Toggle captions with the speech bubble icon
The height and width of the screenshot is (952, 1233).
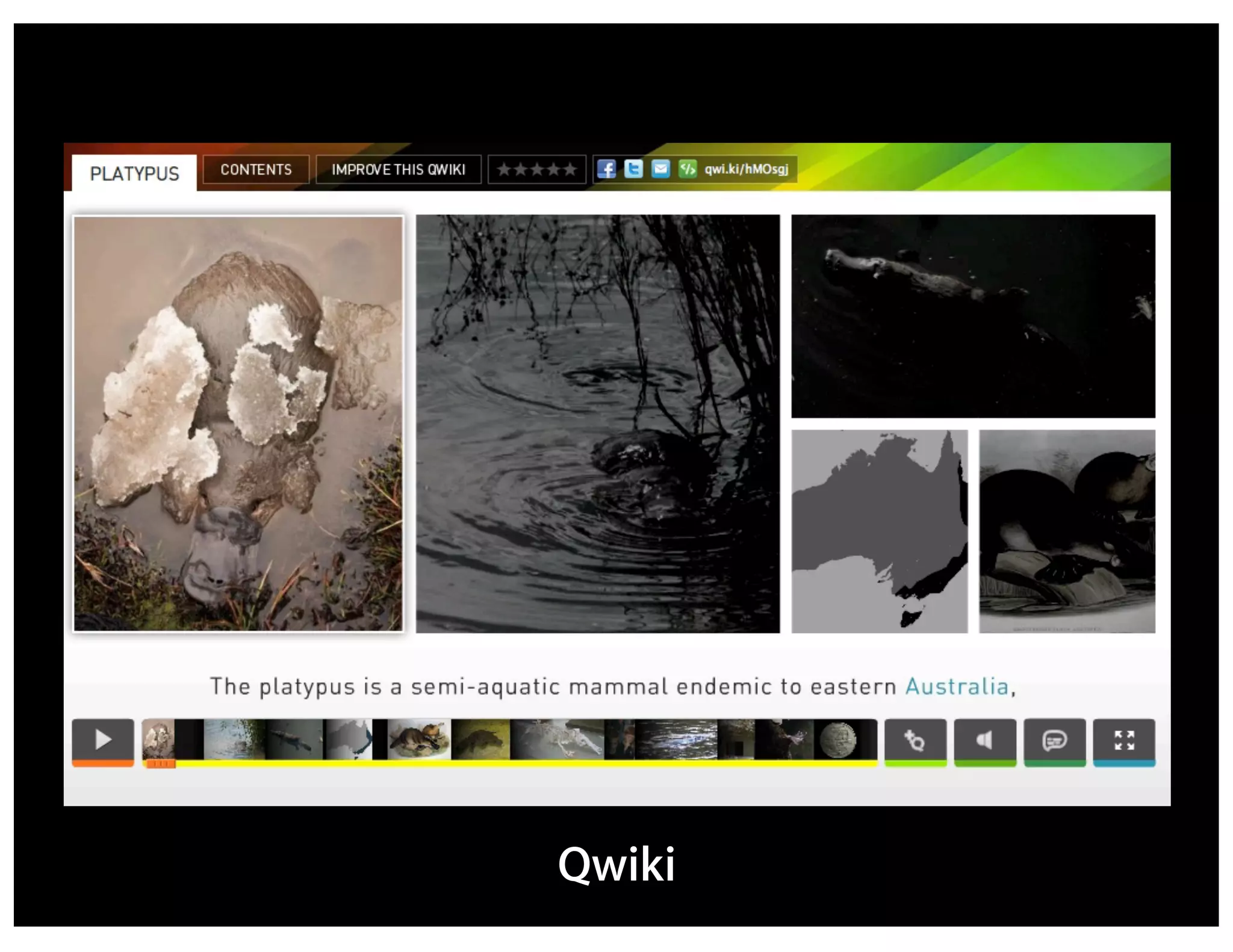[1055, 741]
